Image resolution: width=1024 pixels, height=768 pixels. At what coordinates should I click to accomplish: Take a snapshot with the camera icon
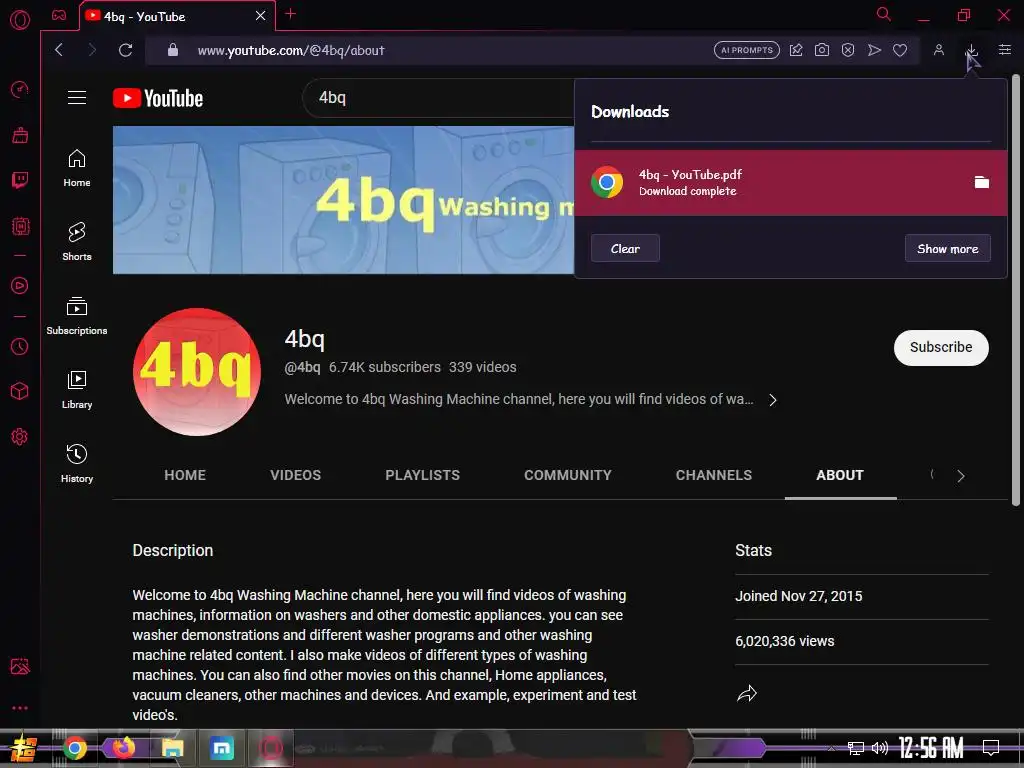point(822,50)
